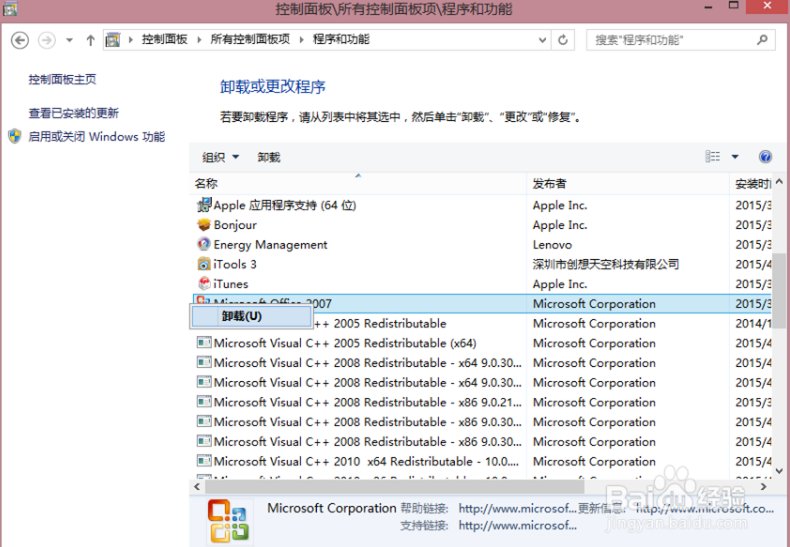
Task: Expand the chevron after 控制面板 breadcrumb
Action: [199, 40]
